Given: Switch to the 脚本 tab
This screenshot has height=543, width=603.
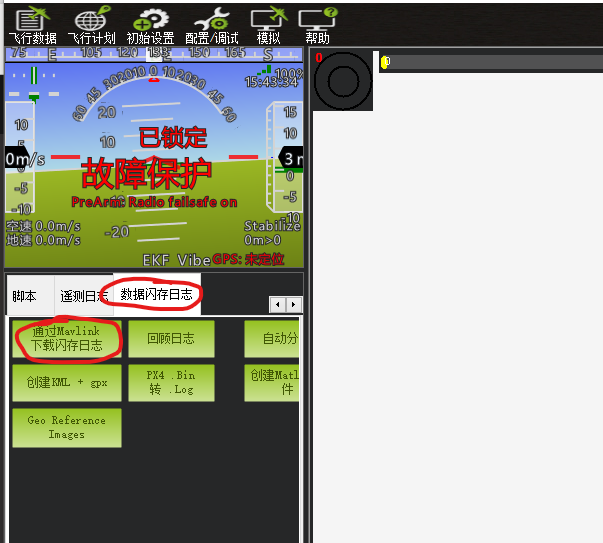Looking at the screenshot, I should (30, 295).
